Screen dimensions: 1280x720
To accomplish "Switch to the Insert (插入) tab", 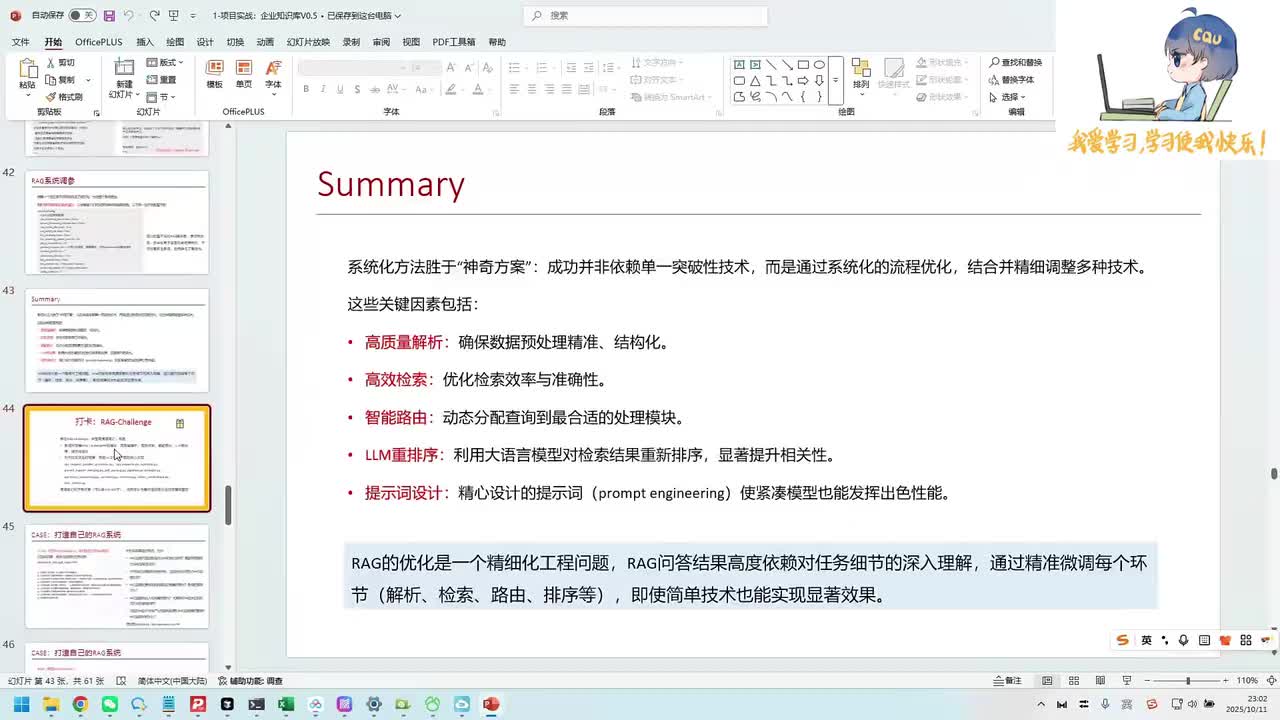I will (145, 42).
